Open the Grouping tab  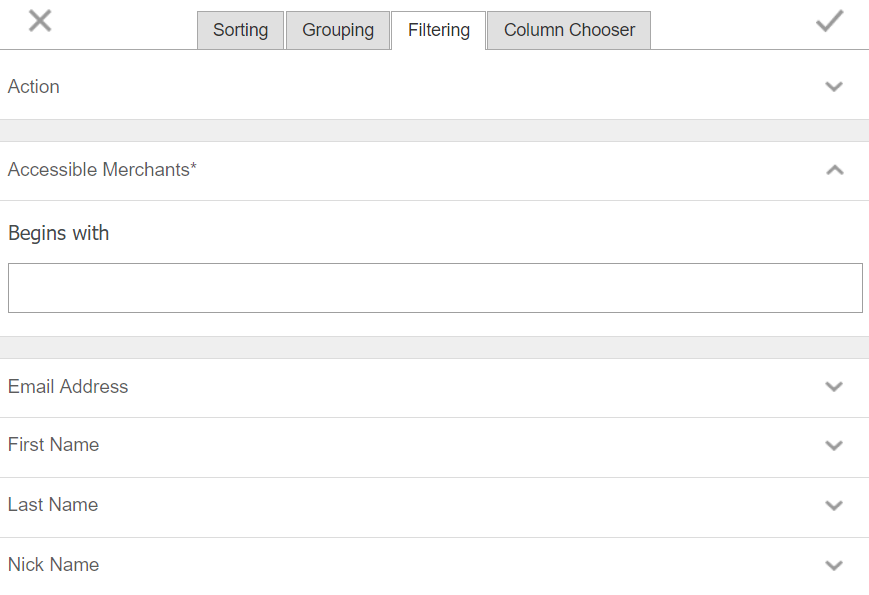[x=338, y=30]
